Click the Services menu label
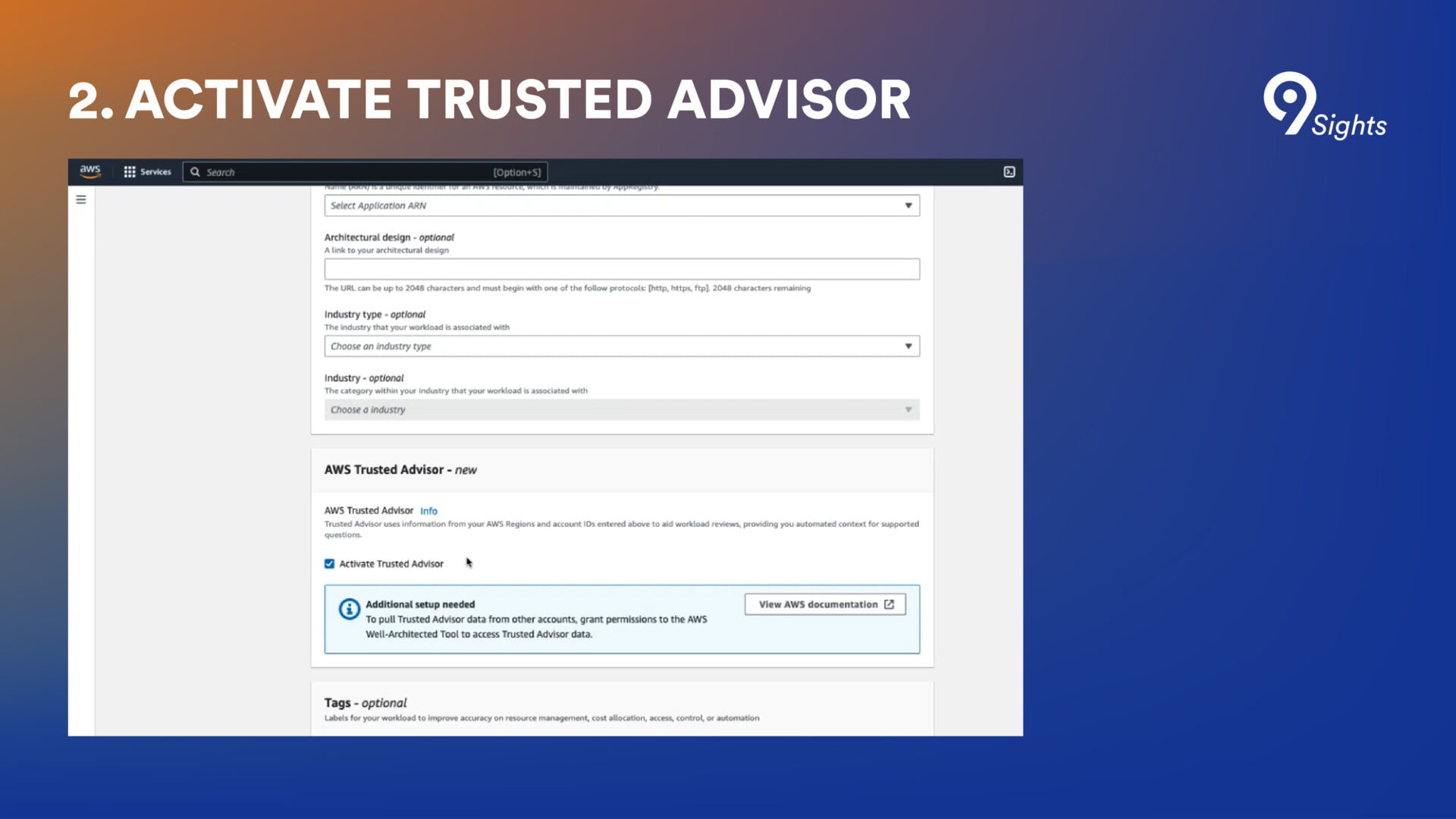 coord(155,172)
